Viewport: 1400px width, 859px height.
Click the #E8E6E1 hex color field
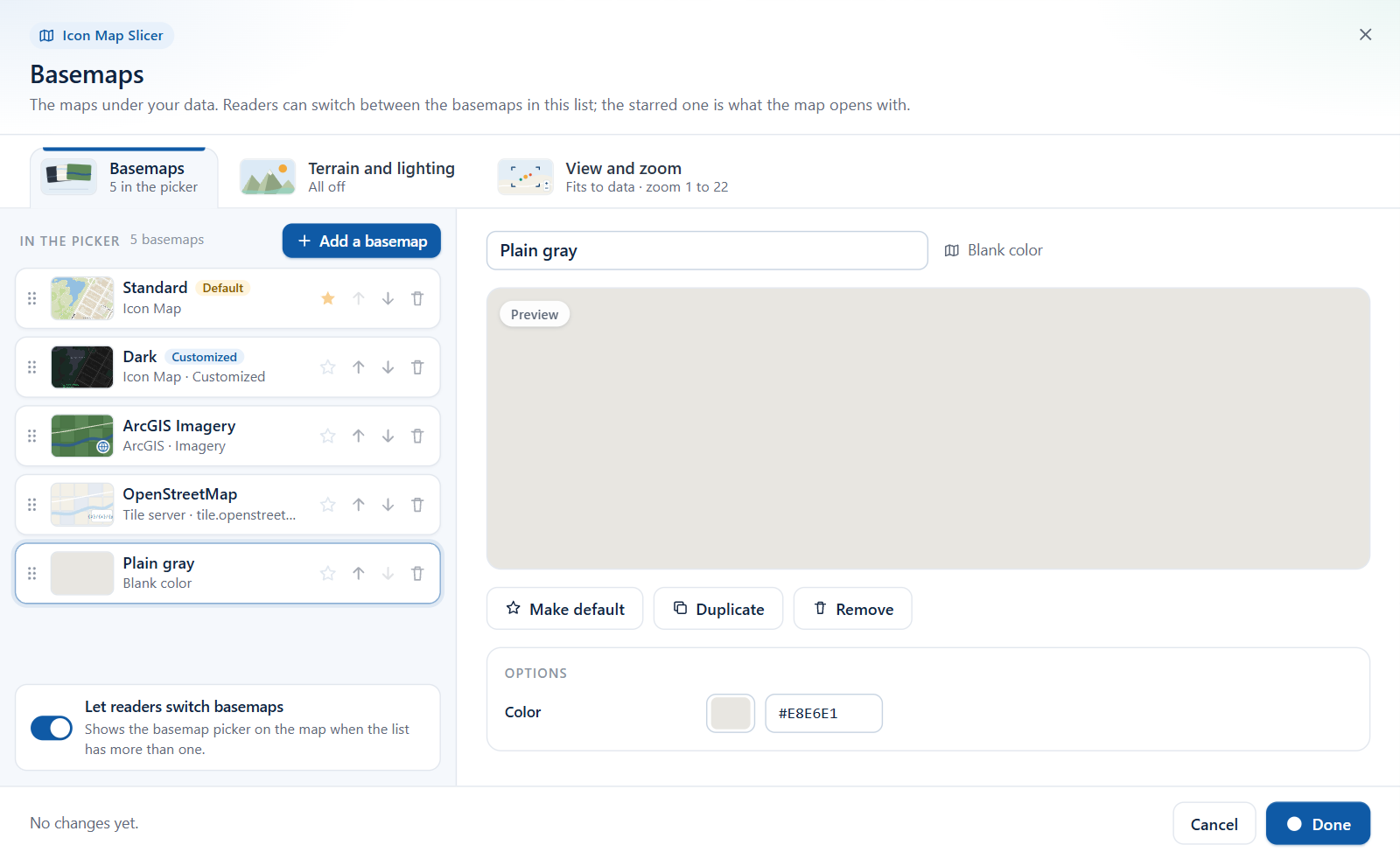(823, 713)
